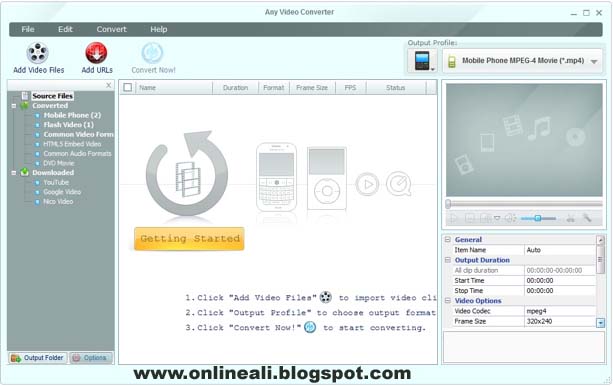Open the Convert menu
613x386 pixels.
[111, 29]
